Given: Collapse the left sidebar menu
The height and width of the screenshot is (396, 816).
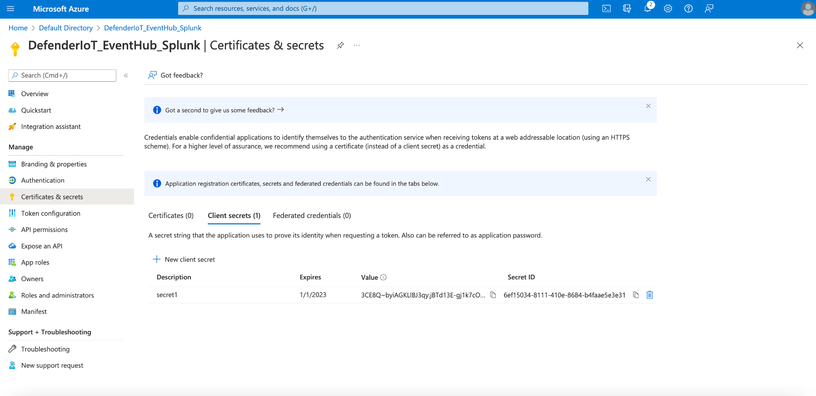Looking at the screenshot, I should click(126, 75).
